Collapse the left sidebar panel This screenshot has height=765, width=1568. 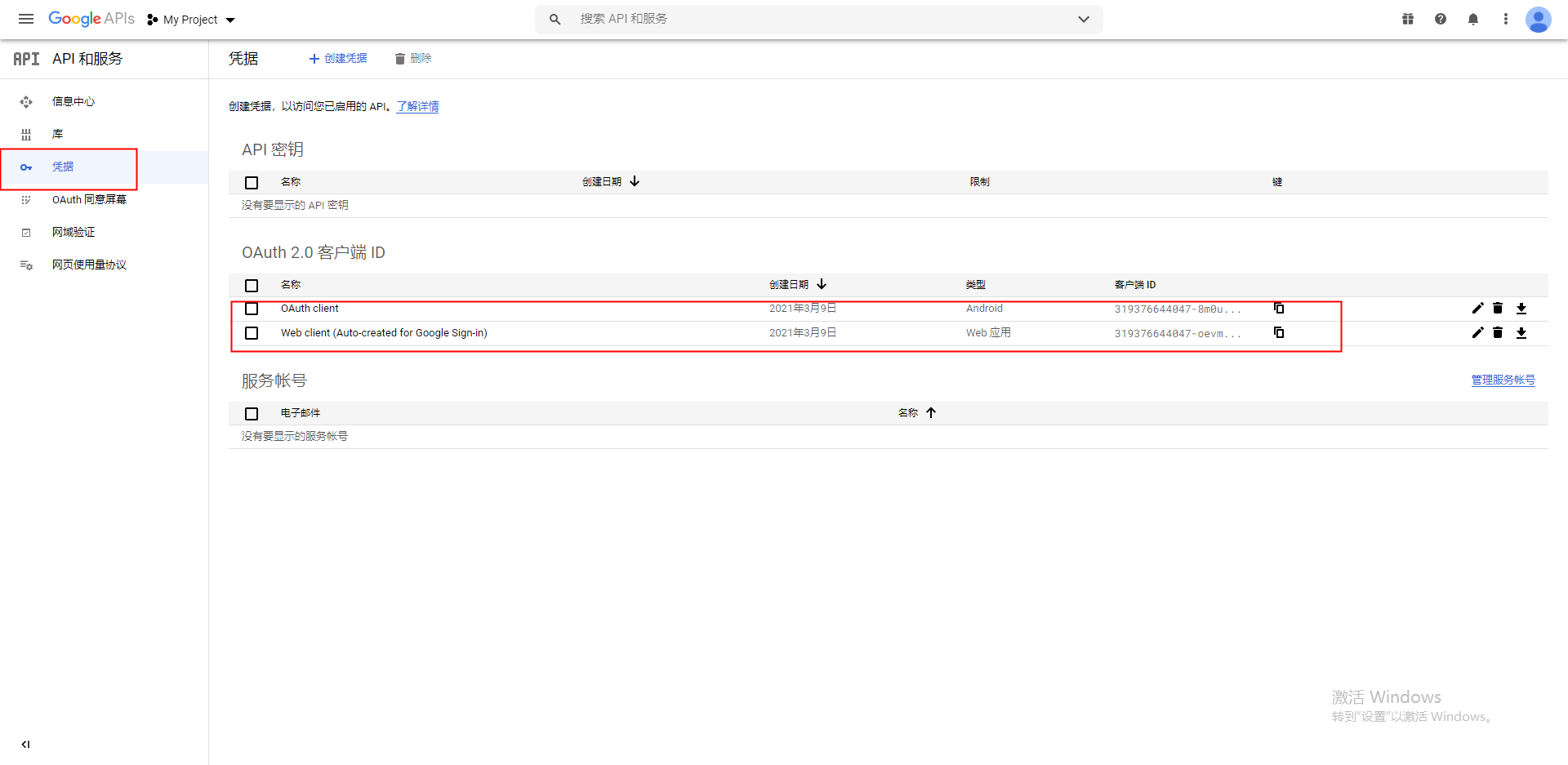[x=25, y=744]
